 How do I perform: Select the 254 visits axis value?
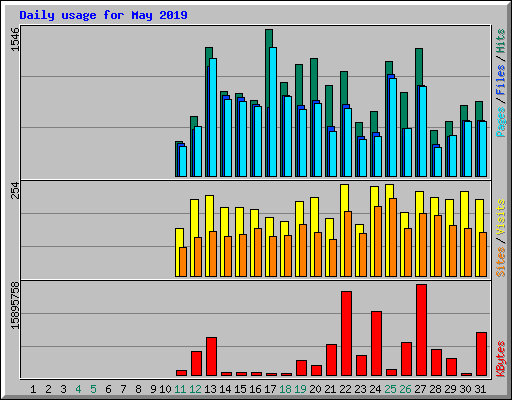tap(15, 190)
